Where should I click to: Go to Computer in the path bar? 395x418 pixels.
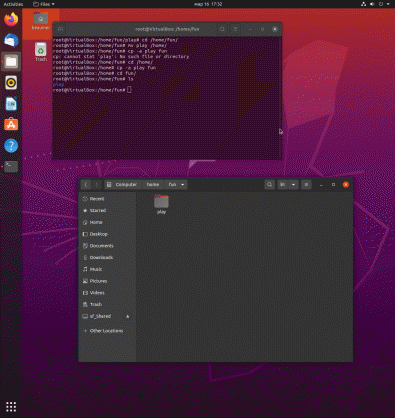coord(123,184)
